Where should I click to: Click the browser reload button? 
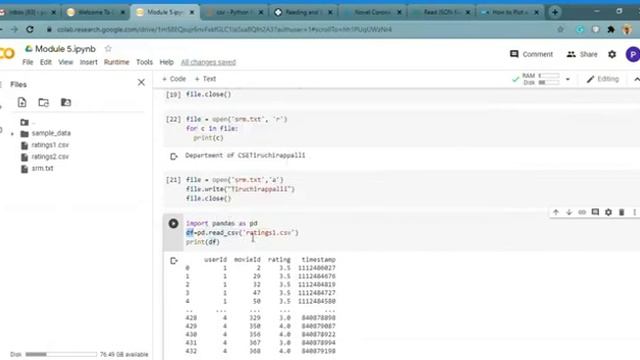click(30, 29)
